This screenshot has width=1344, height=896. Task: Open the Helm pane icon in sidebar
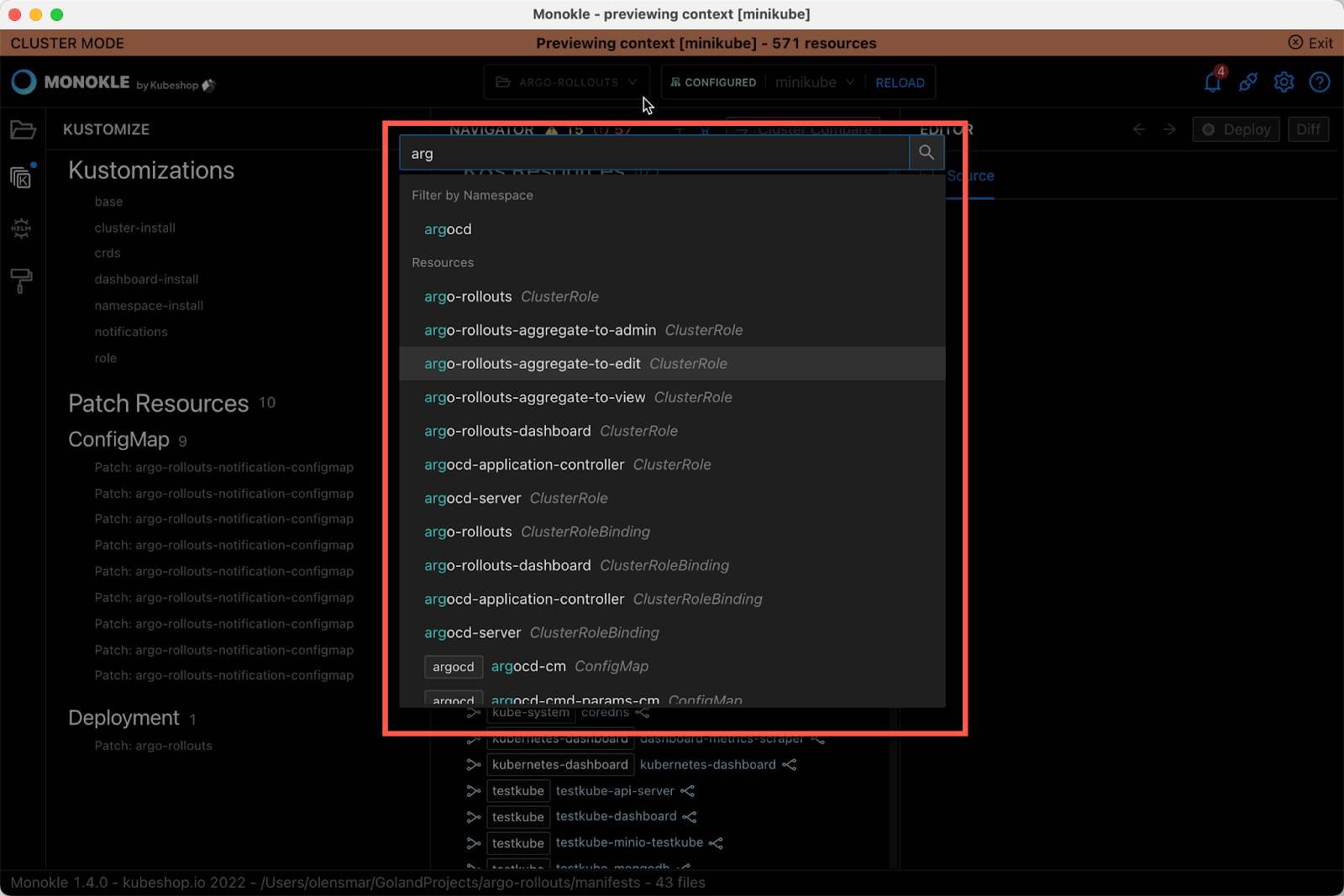click(21, 228)
